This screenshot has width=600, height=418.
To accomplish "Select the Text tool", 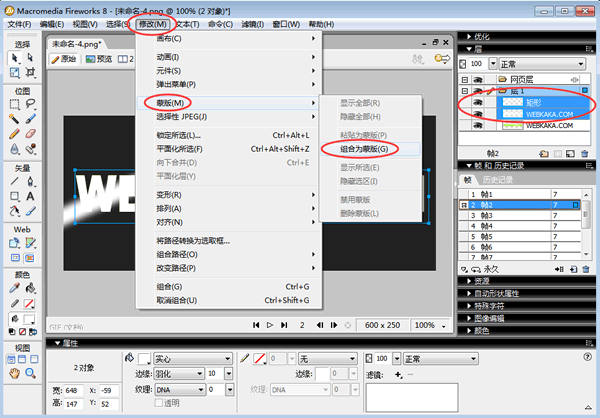I will pyautogui.click(x=30, y=196).
